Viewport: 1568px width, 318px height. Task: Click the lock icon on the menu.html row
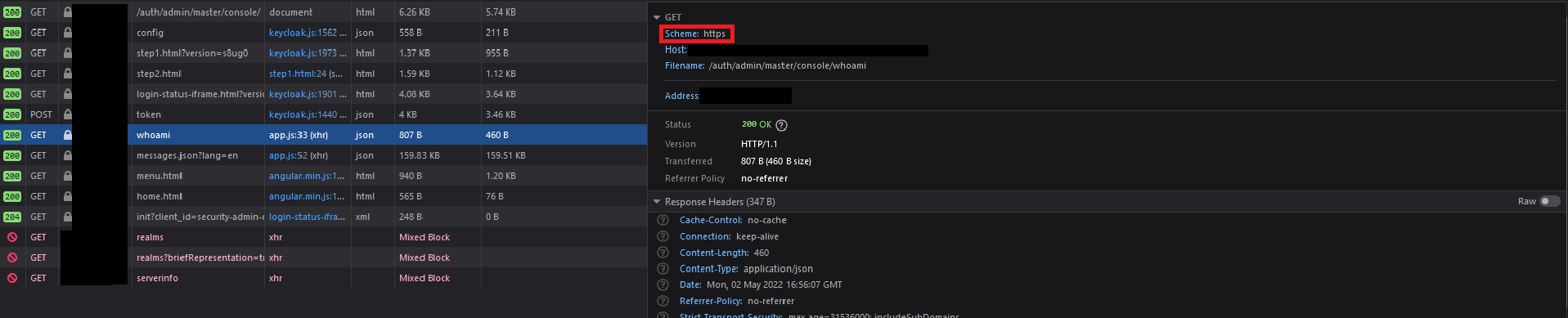coord(67,176)
